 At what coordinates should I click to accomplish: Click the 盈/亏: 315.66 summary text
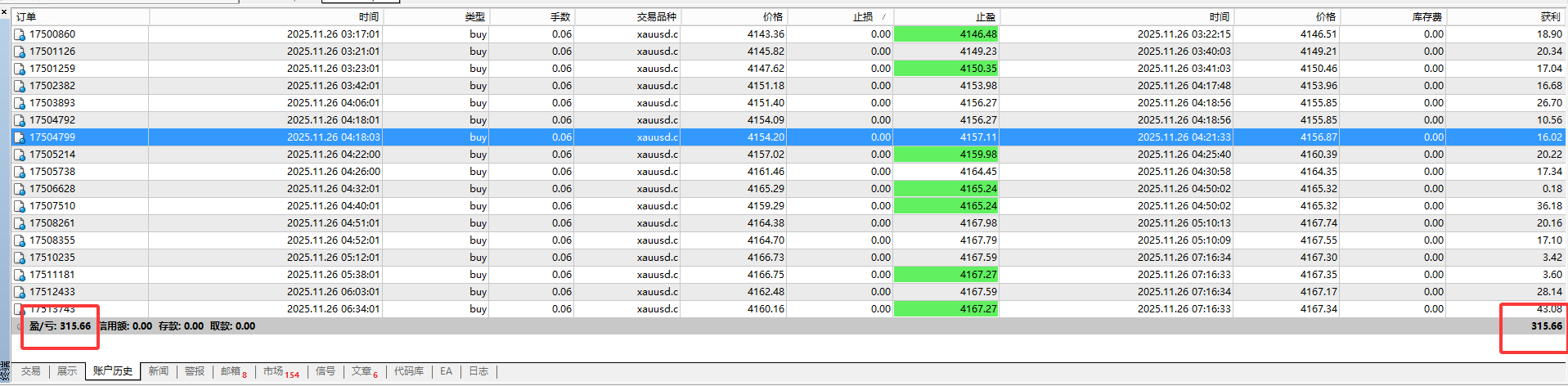60,326
